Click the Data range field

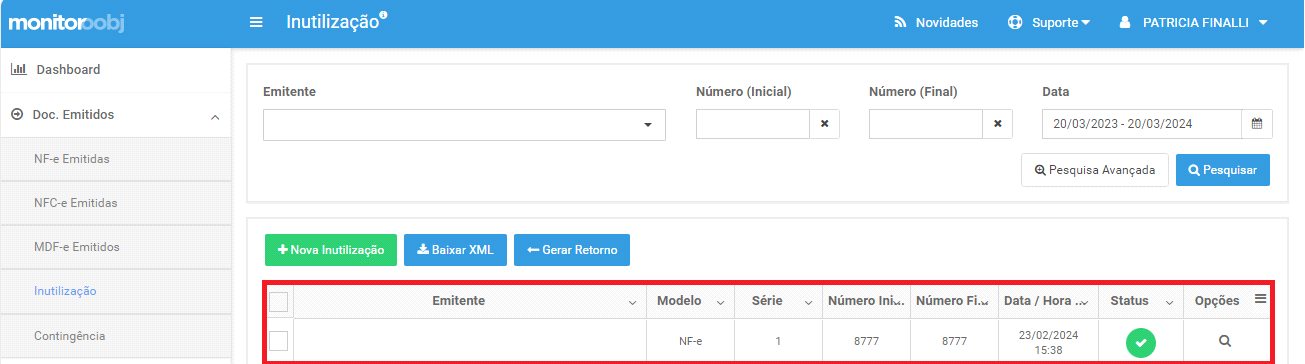[x=1141, y=124]
